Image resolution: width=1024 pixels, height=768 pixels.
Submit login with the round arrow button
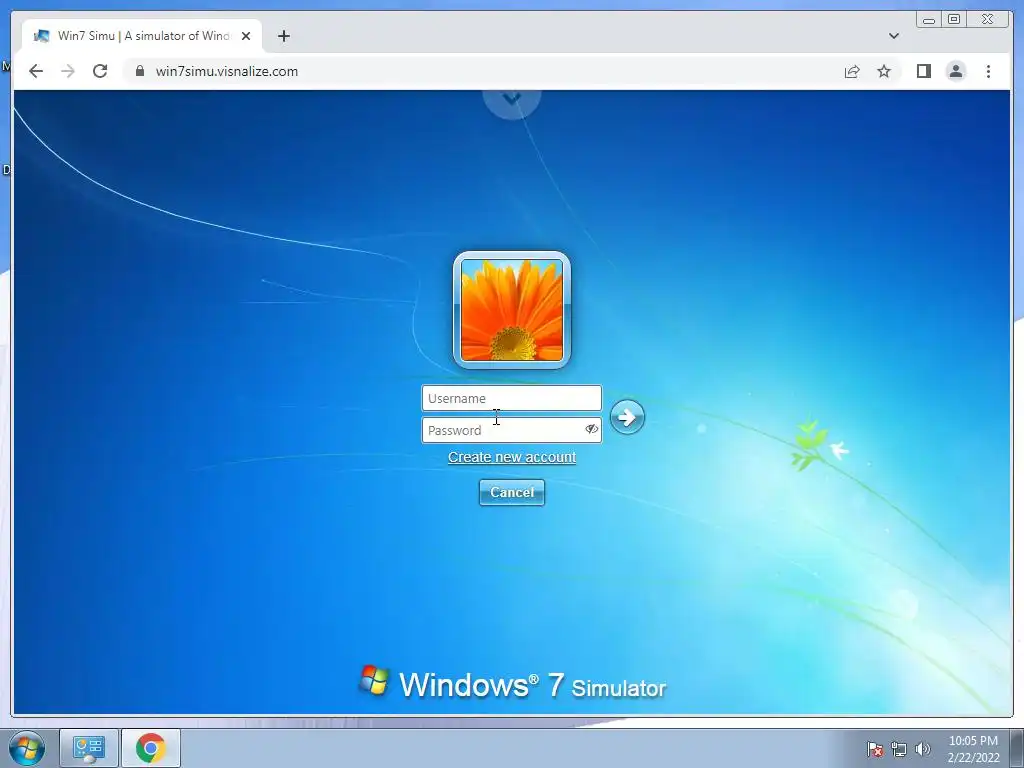click(627, 417)
